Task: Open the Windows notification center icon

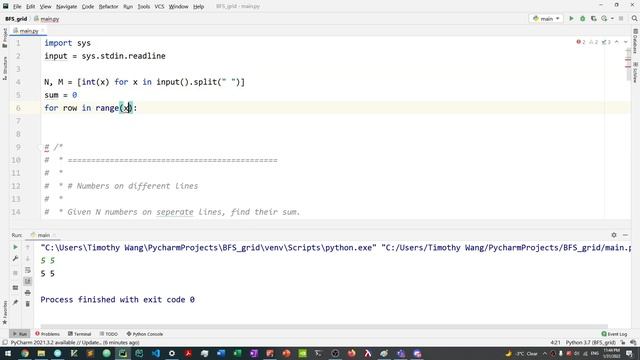Action: [x=629, y=353]
